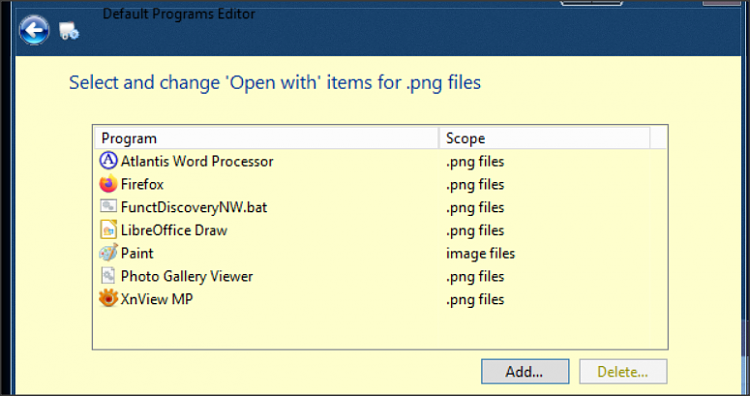The image size is (750, 396).
Task: Click the Add... button
Action: click(x=525, y=372)
